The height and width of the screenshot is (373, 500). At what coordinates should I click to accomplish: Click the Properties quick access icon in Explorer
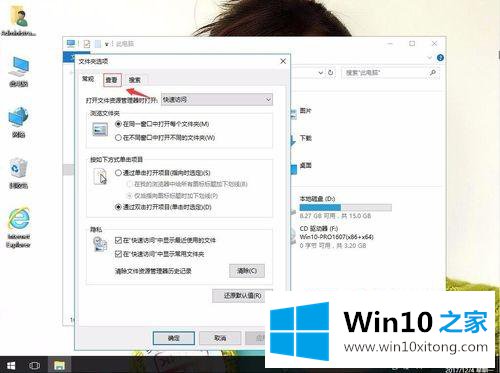87,44
